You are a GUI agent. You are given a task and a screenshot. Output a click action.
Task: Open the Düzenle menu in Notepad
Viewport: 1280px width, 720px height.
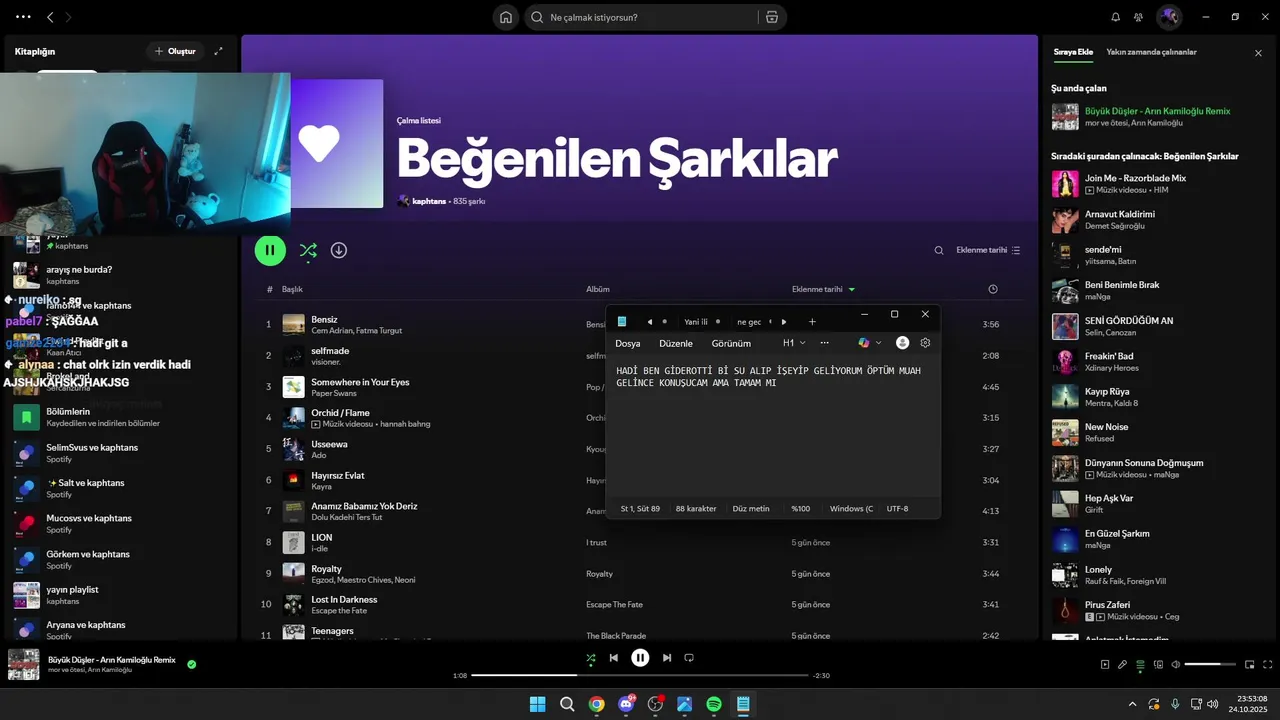pos(676,343)
